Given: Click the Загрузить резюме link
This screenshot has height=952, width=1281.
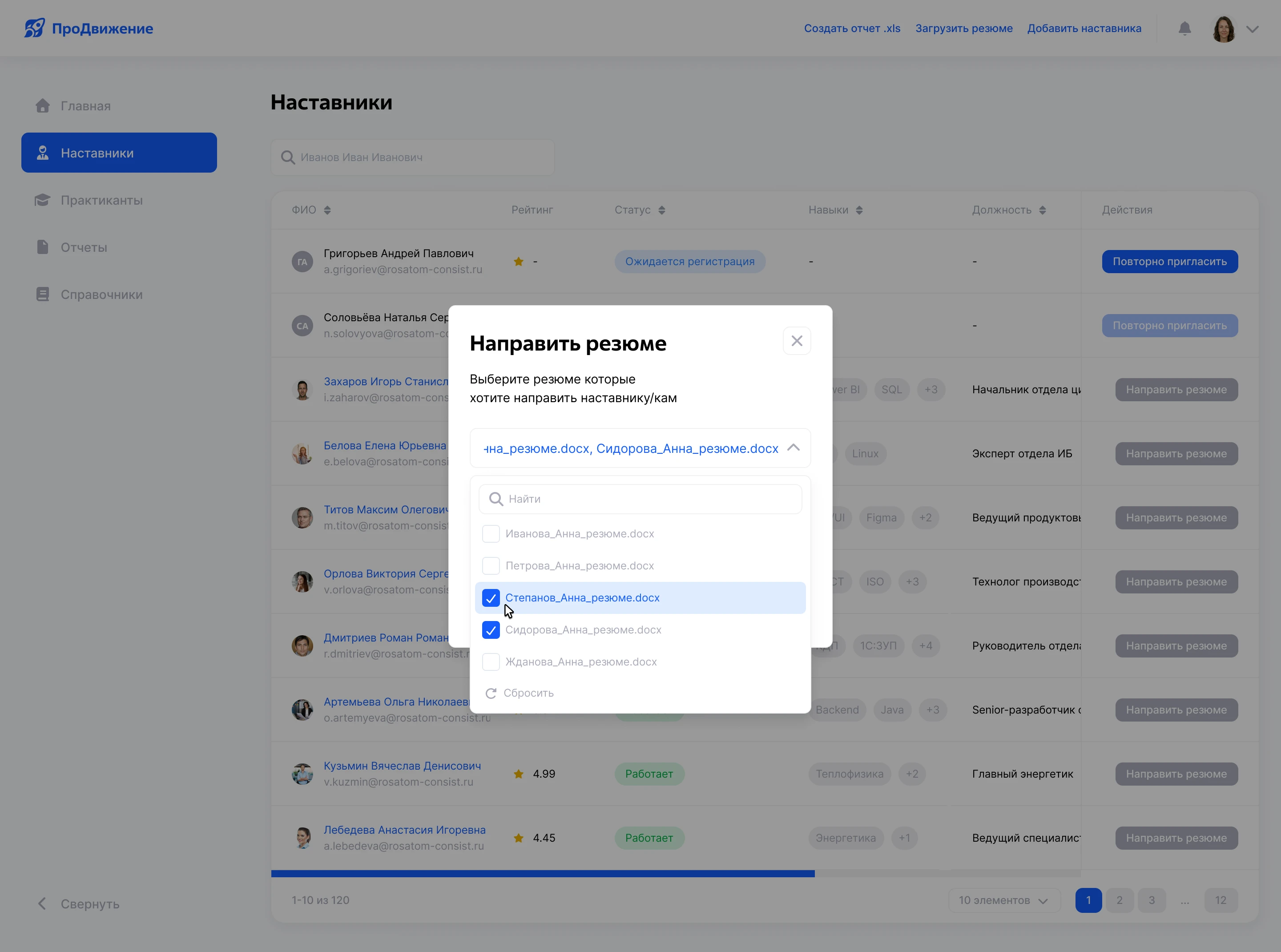Looking at the screenshot, I should [964, 28].
